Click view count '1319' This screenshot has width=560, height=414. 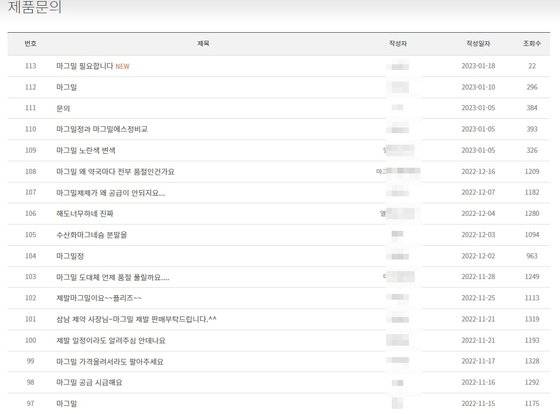pyautogui.click(x=532, y=319)
